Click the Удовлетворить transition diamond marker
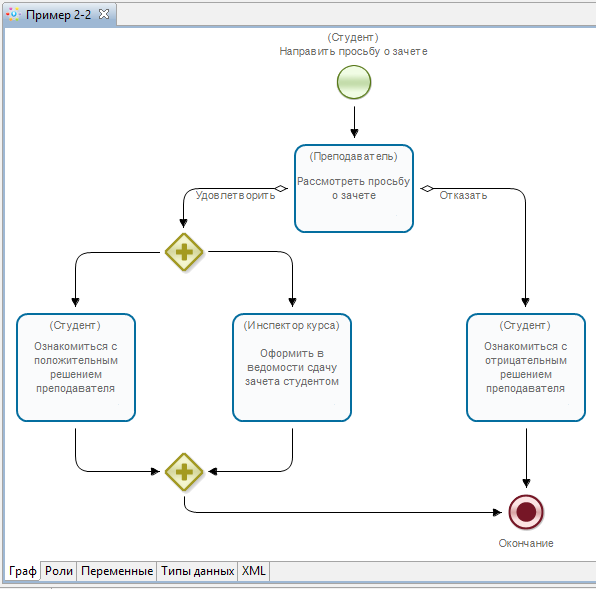Image resolution: width=596 pixels, height=589 pixels. coord(281,188)
